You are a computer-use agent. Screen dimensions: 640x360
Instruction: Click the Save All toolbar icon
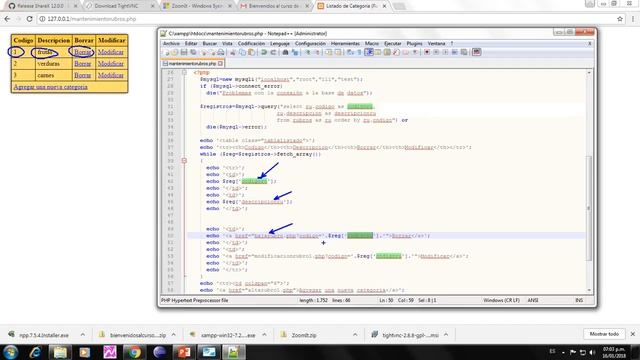193,52
